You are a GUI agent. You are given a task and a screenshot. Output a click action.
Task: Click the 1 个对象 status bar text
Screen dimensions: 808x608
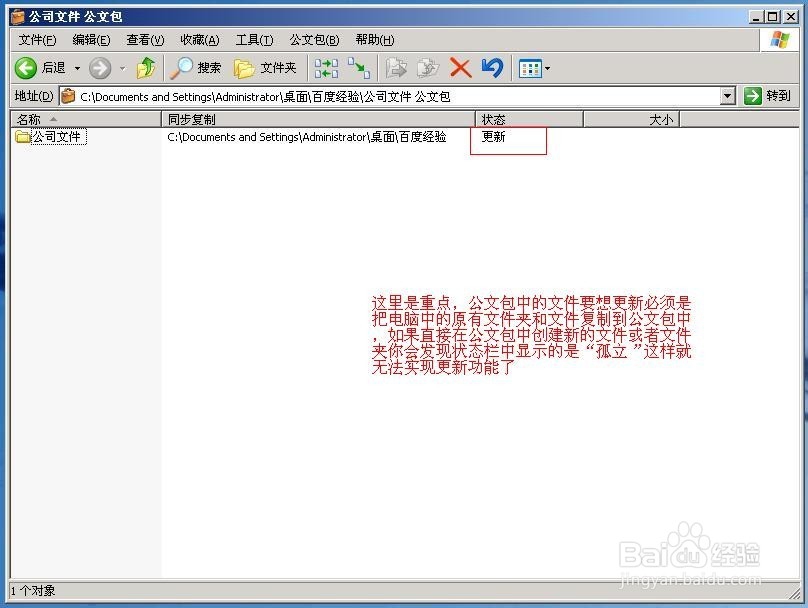[33, 590]
